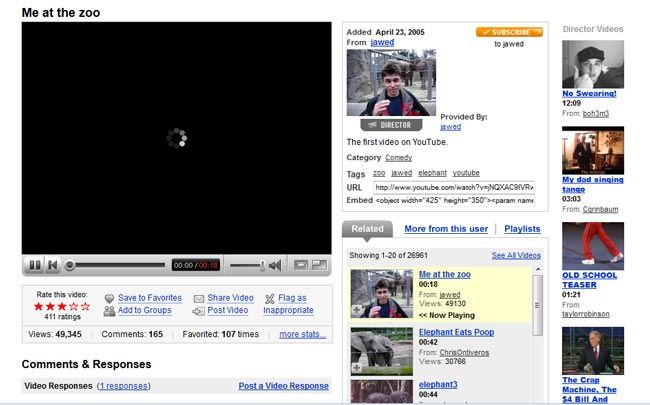Click the Add to Groups people icon
The width and height of the screenshot is (650, 405).
[x=109, y=311]
